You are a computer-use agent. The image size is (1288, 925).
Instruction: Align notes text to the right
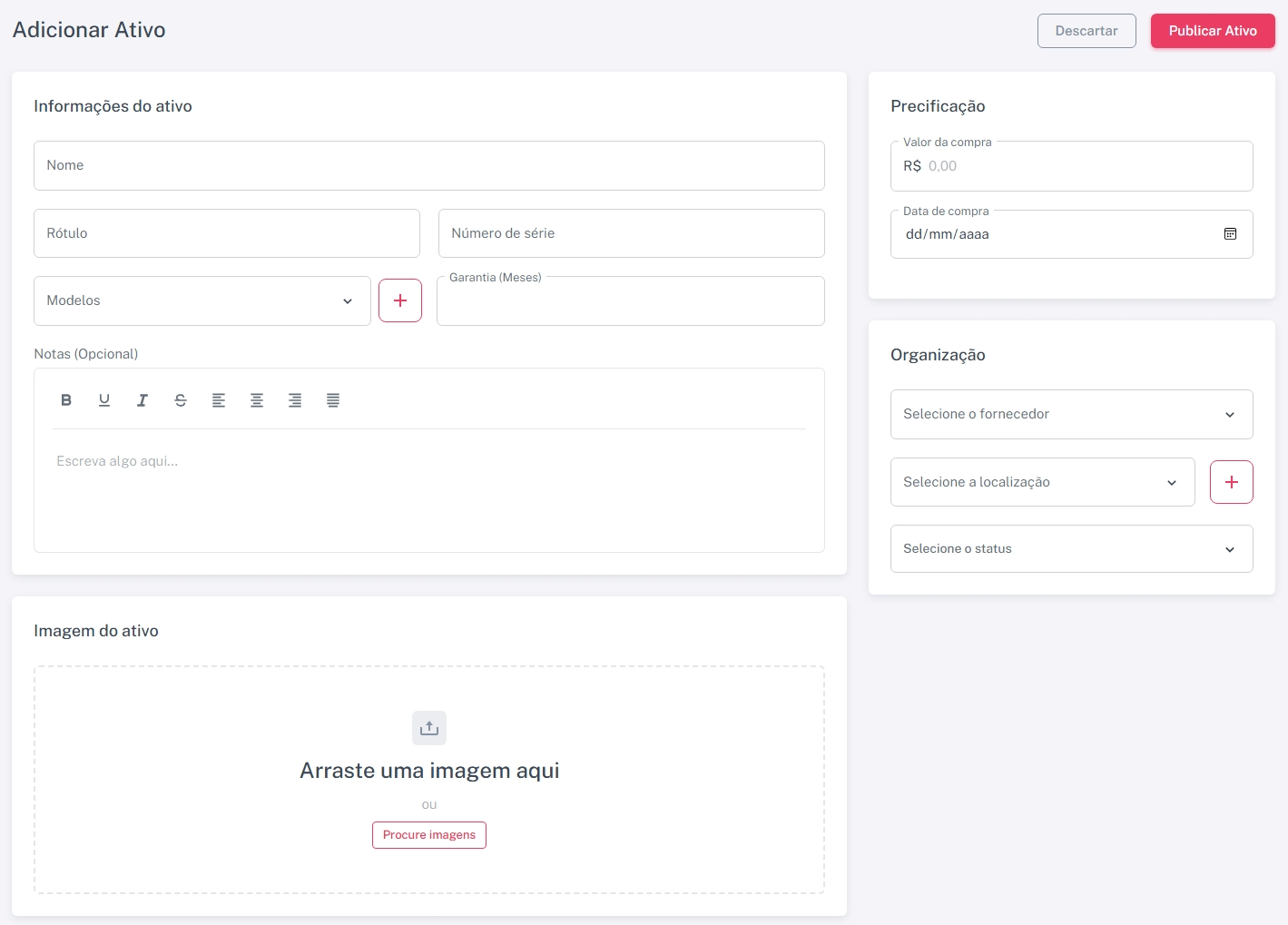(x=295, y=400)
